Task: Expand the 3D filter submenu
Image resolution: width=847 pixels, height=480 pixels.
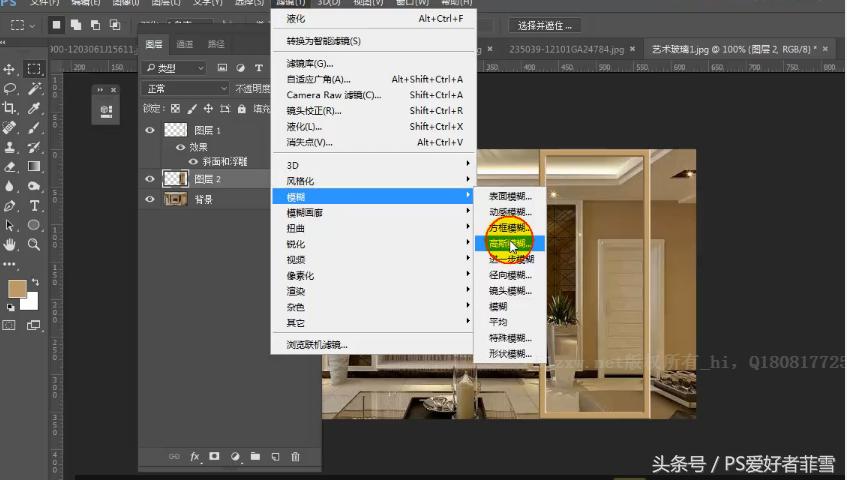Action: click(x=374, y=165)
